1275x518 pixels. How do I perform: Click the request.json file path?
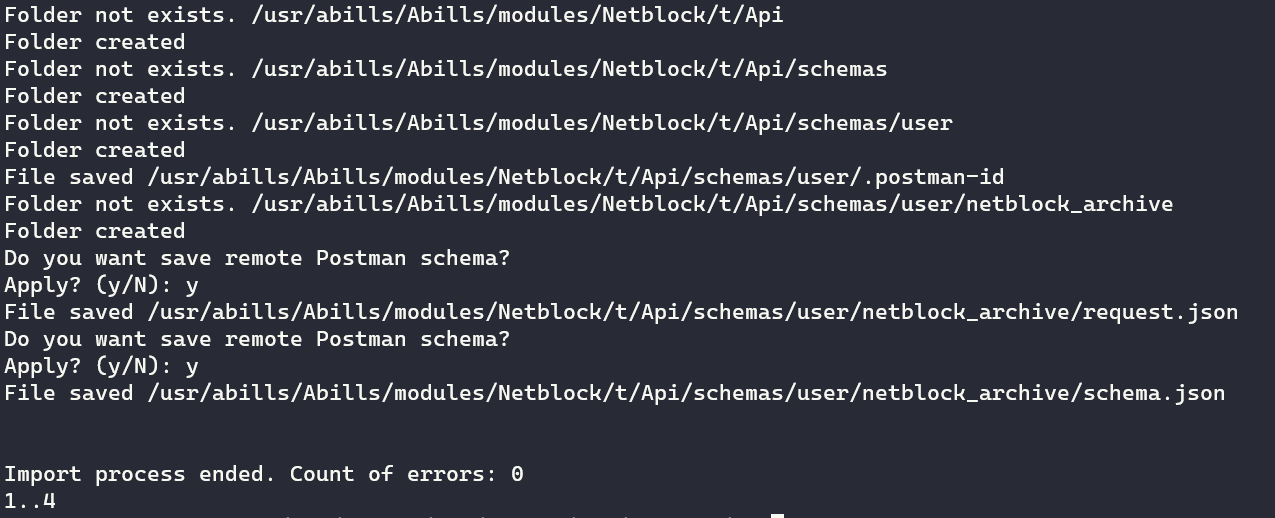click(692, 312)
